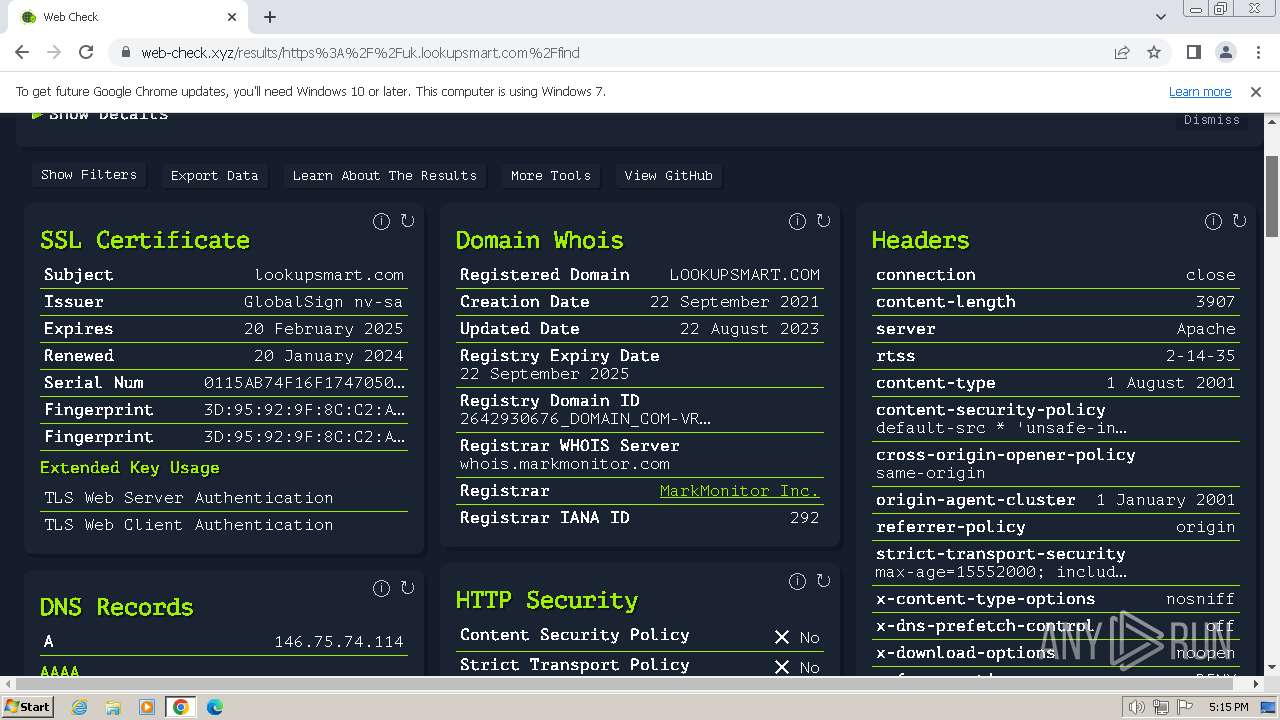
Task: Click the View GitHub button
Action: pos(668,175)
